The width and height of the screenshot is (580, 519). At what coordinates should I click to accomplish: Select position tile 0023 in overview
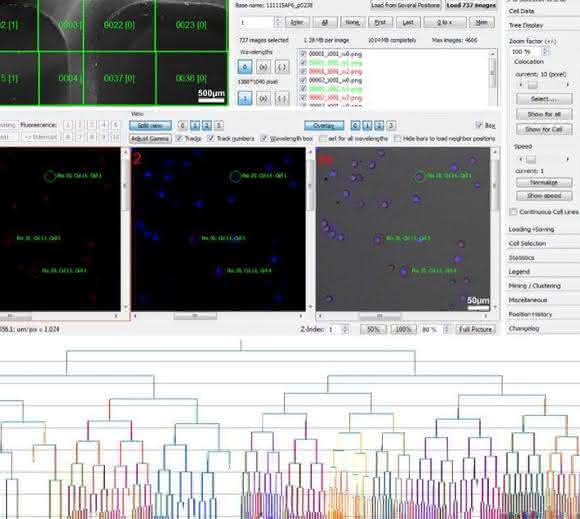pyautogui.click(x=191, y=25)
